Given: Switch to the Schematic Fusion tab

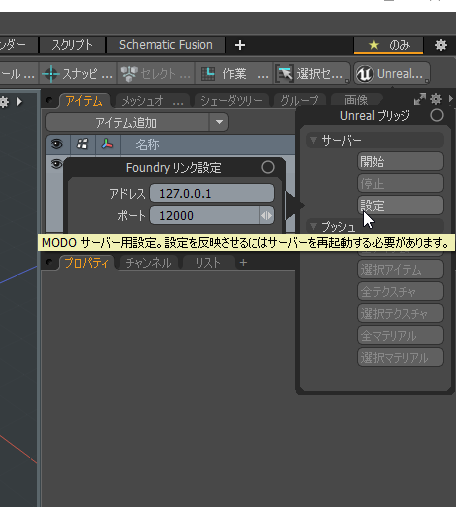Looking at the screenshot, I should point(166,45).
